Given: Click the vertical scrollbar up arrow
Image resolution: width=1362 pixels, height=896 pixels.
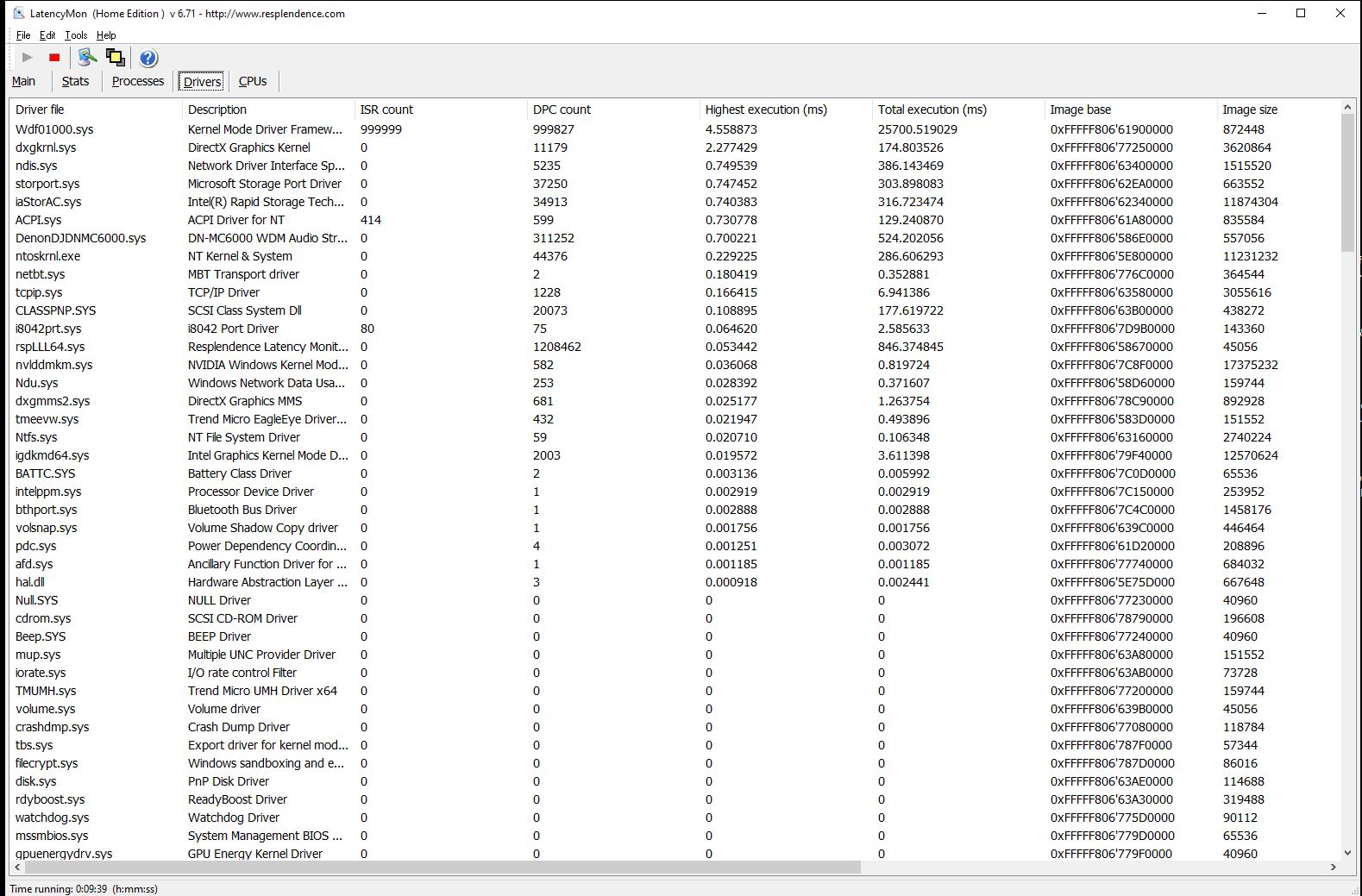Looking at the screenshot, I should [x=1347, y=107].
